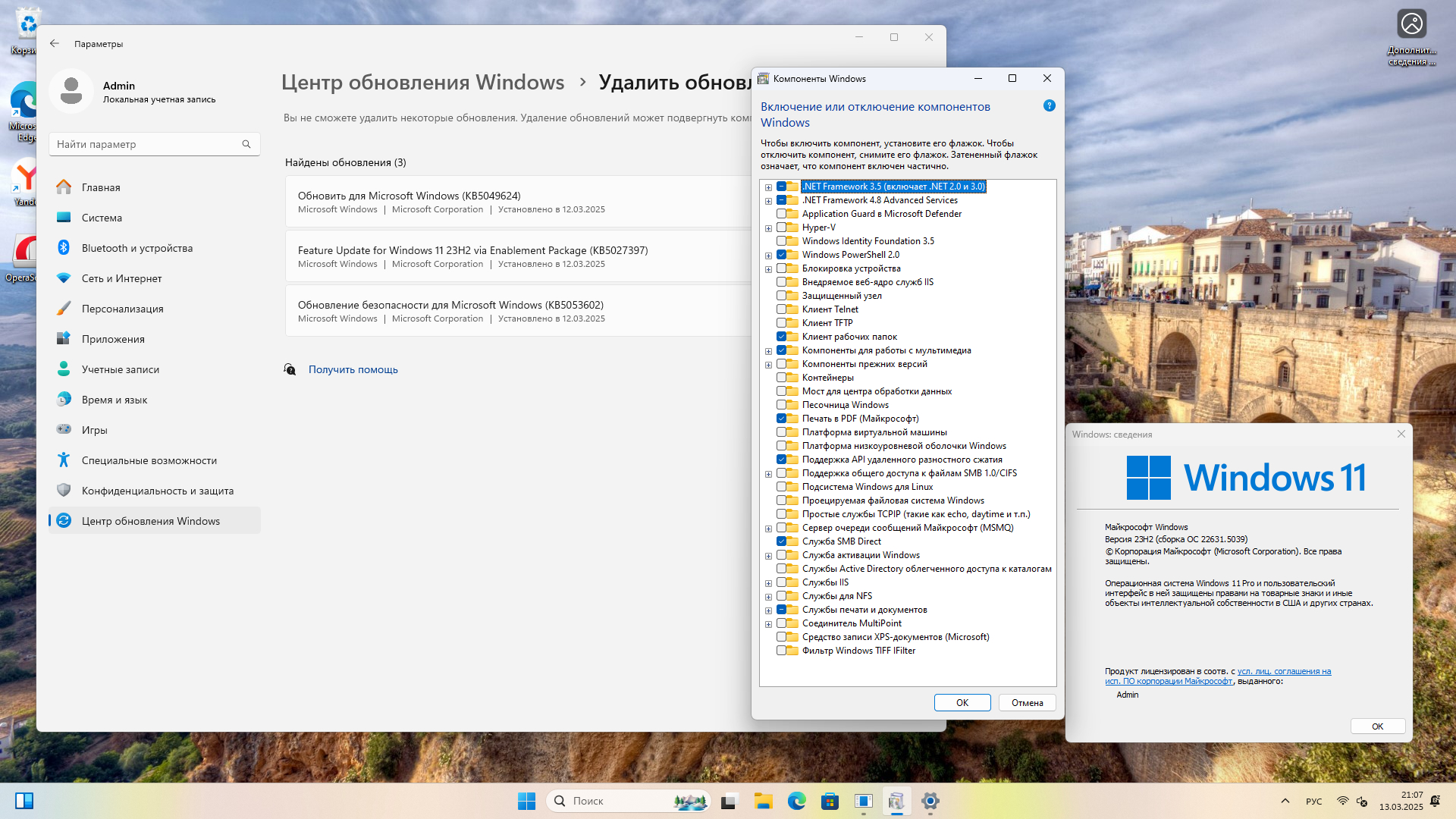Click the Settings gear icon on the taskbar

click(930, 801)
